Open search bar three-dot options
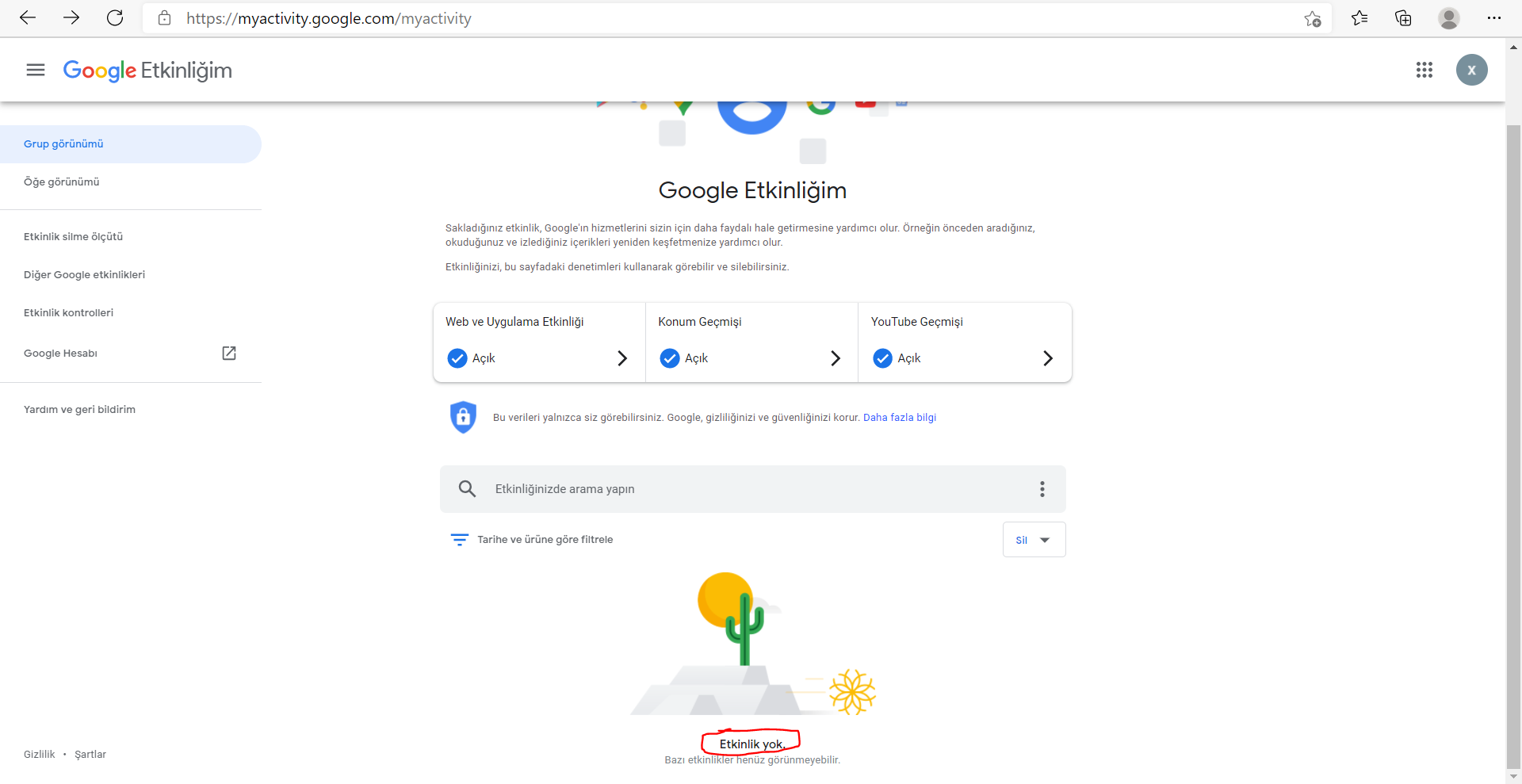Viewport: 1522px width, 784px height. (1042, 489)
